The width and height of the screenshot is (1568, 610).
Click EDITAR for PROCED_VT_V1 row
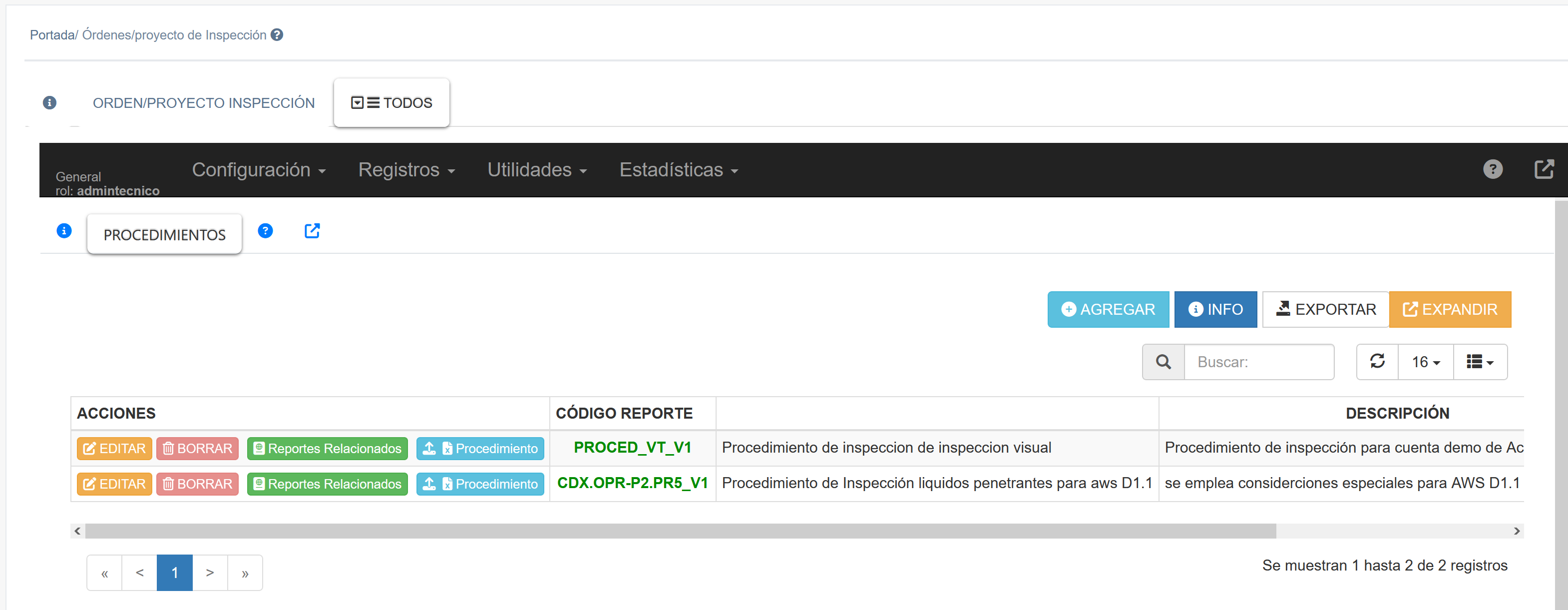[x=114, y=449]
